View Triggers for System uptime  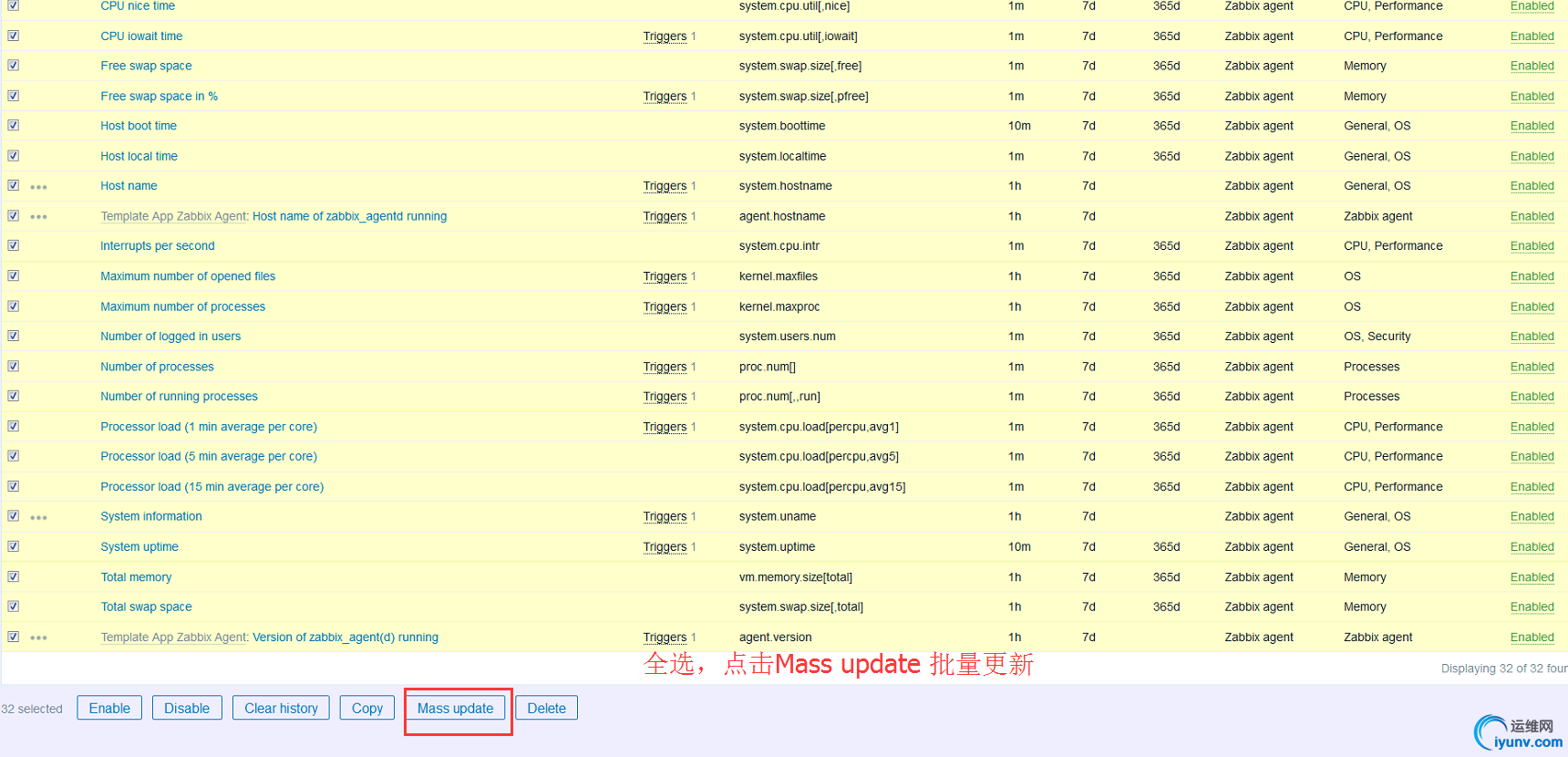pyautogui.click(x=665, y=547)
